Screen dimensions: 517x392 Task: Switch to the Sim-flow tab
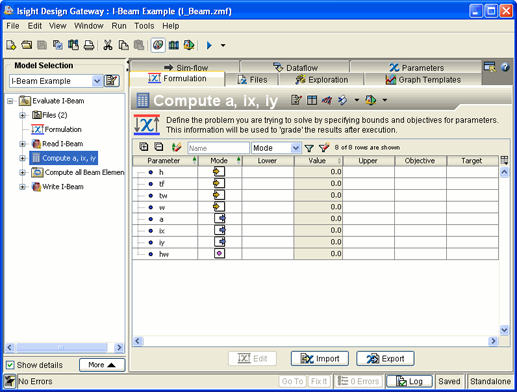click(186, 67)
